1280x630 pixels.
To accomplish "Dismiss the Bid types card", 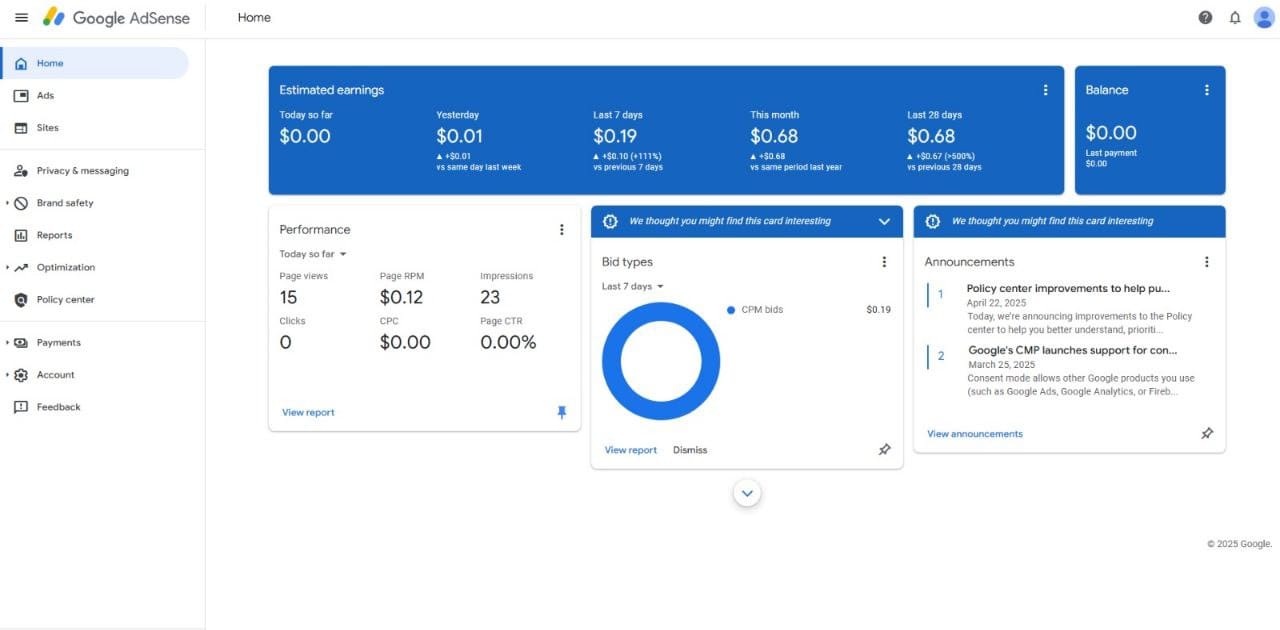I will (x=690, y=450).
